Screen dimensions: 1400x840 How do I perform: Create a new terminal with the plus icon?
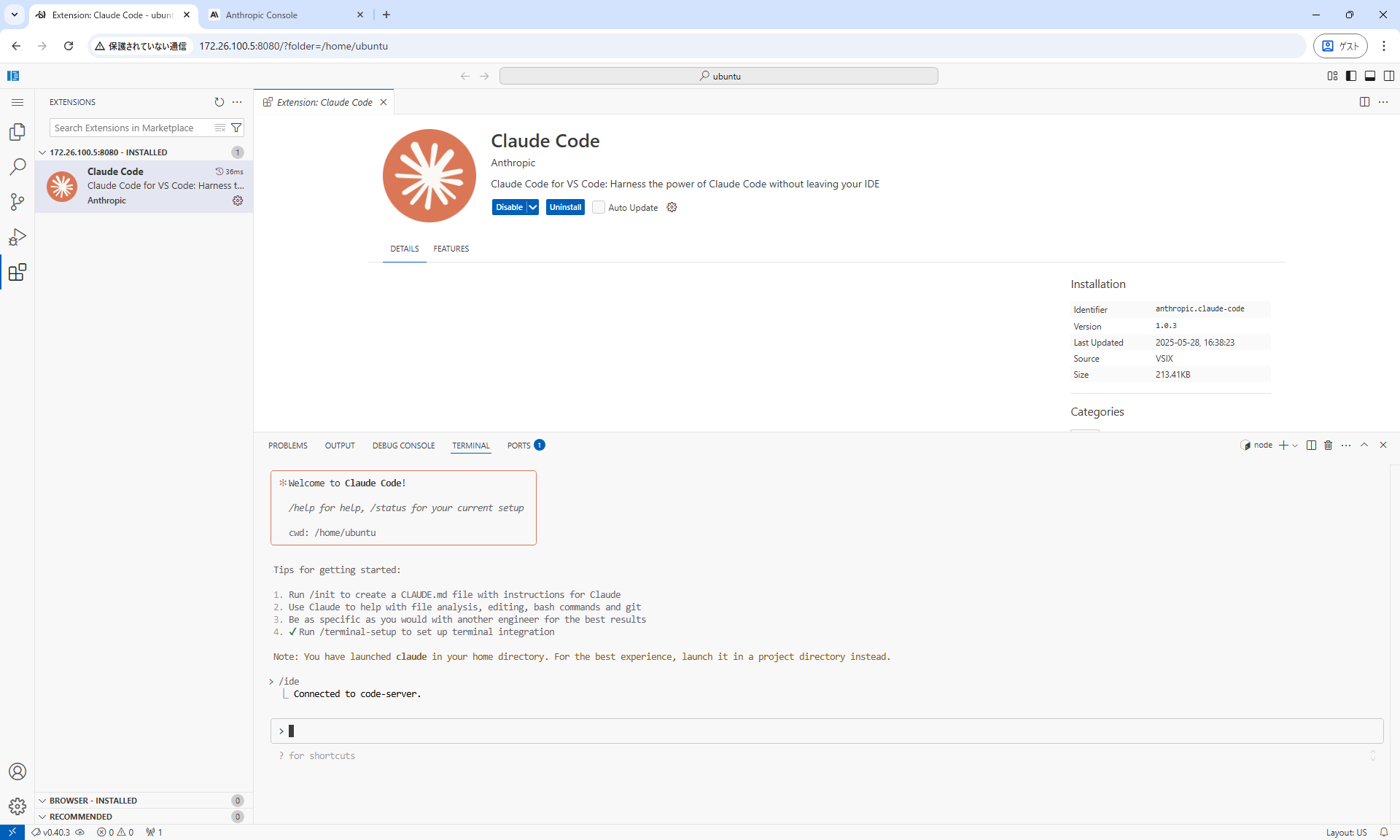click(x=1283, y=446)
